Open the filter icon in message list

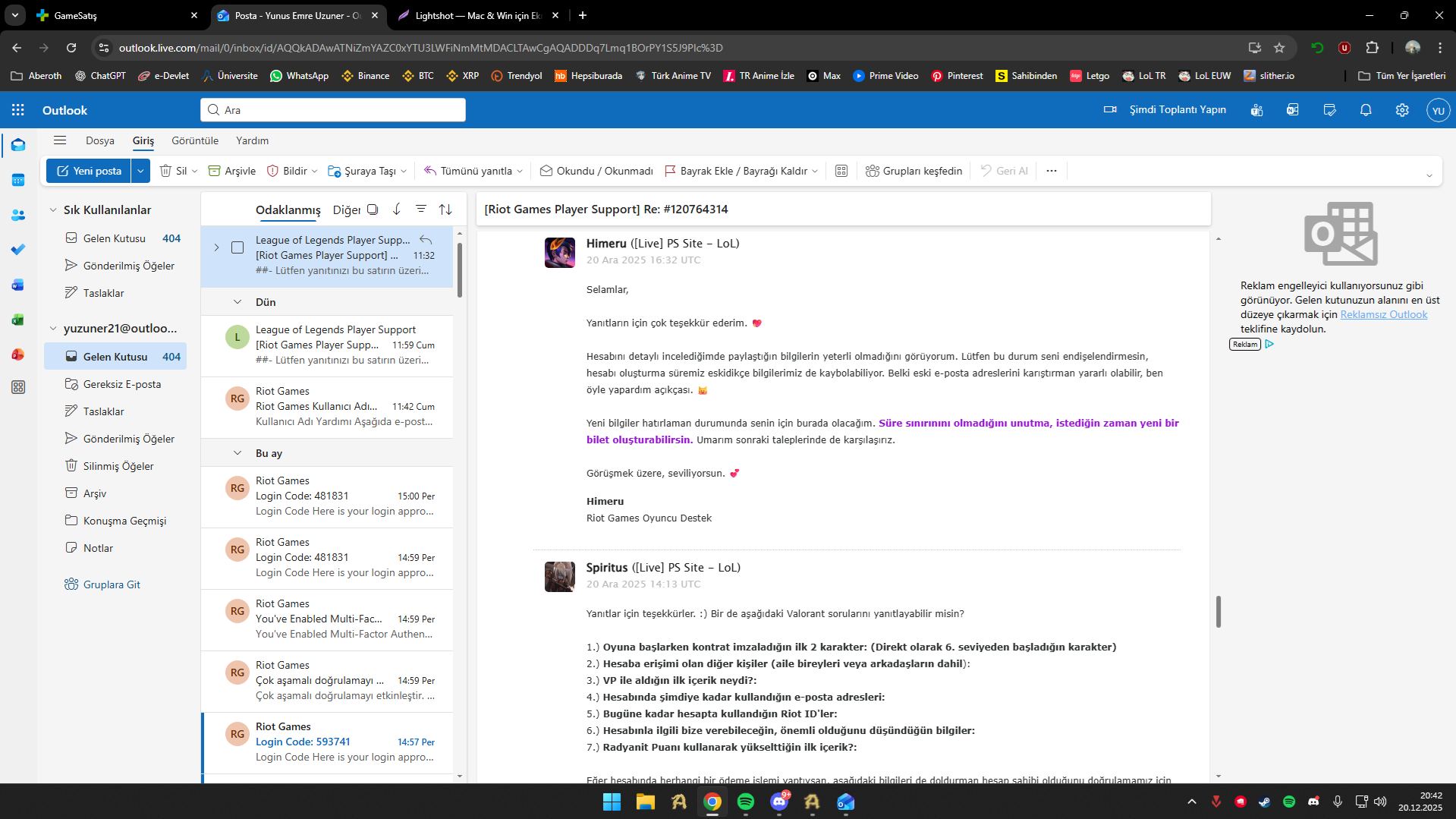(x=421, y=209)
